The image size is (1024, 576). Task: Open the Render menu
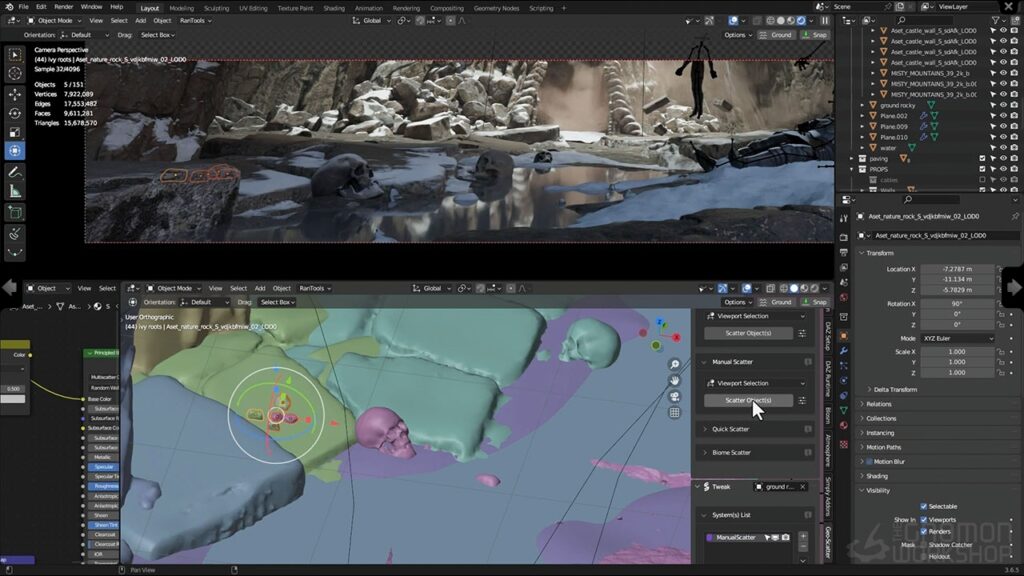[x=63, y=7]
